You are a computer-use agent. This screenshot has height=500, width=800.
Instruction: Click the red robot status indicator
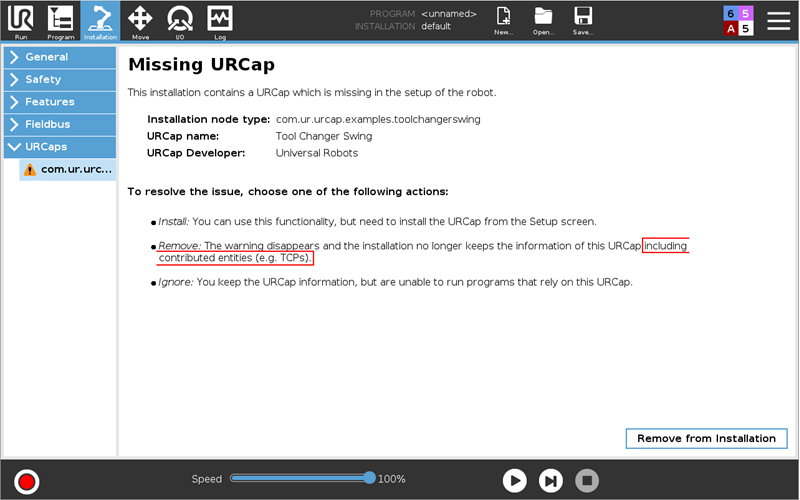pyautogui.click(x=27, y=481)
